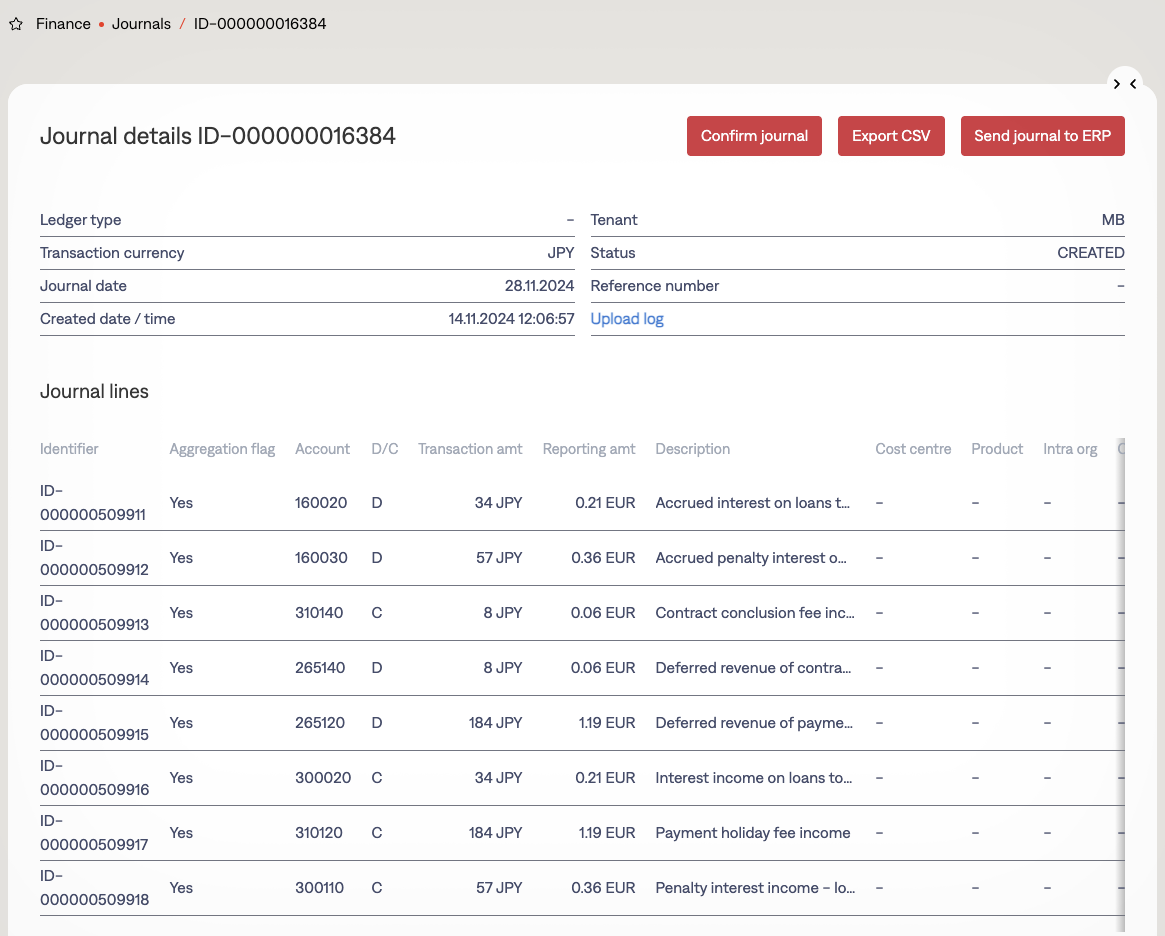Select the Payment holiday fee income row
The height and width of the screenshot is (936, 1165).
[752, 833]
